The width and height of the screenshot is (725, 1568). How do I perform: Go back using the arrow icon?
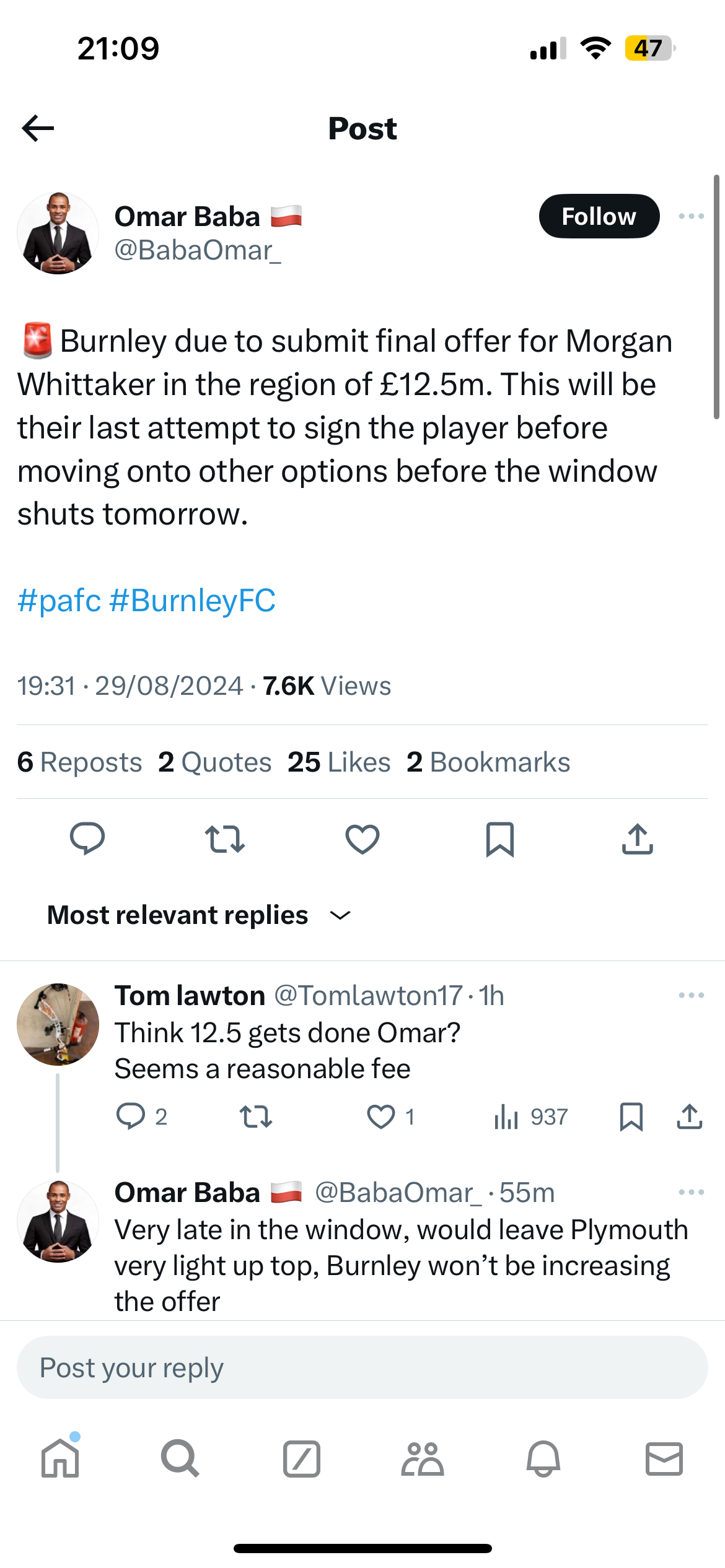(38, 128)
